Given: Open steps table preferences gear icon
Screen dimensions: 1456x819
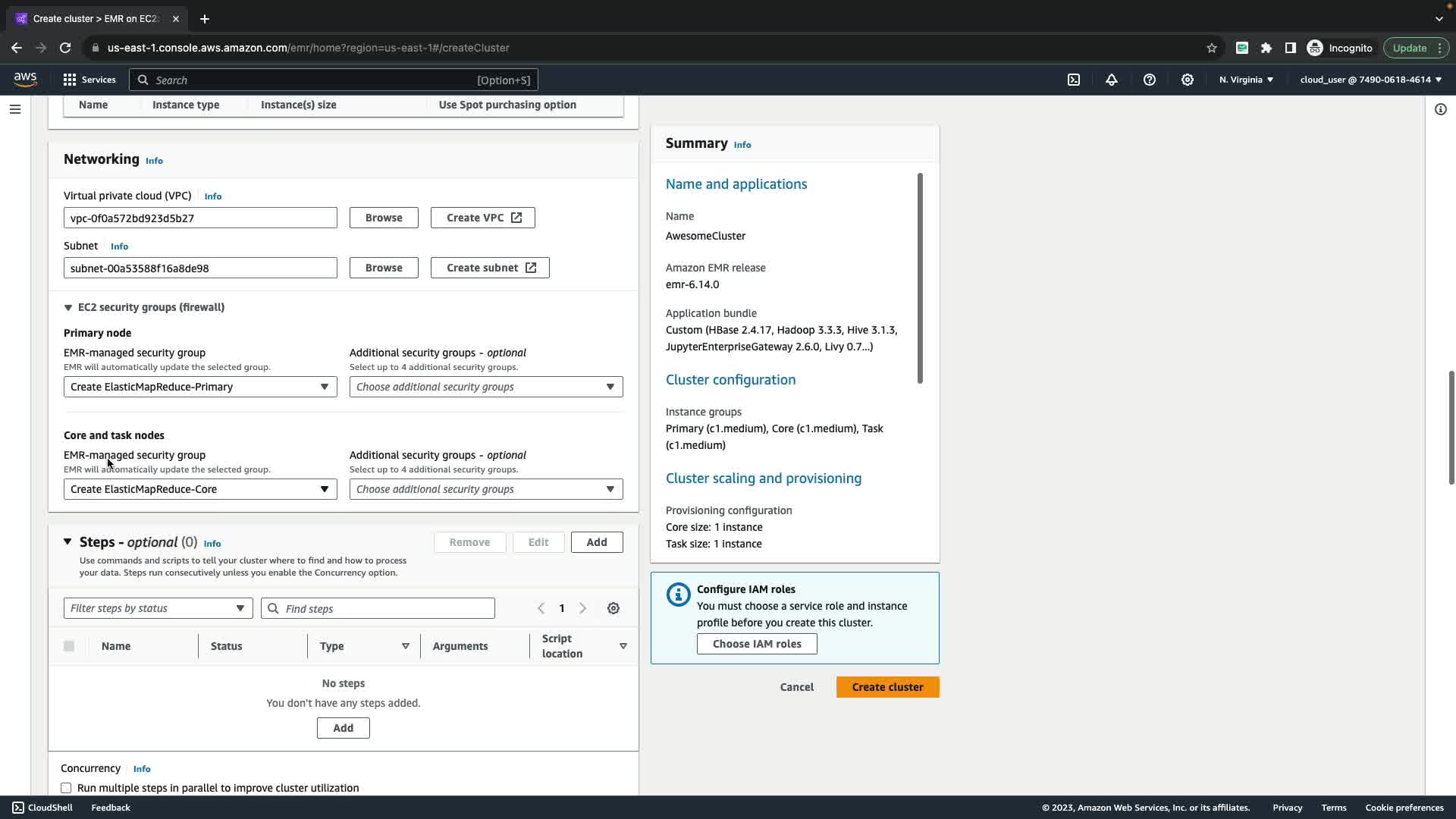Looking at the screenshot, I should click(x=613, y=608).
